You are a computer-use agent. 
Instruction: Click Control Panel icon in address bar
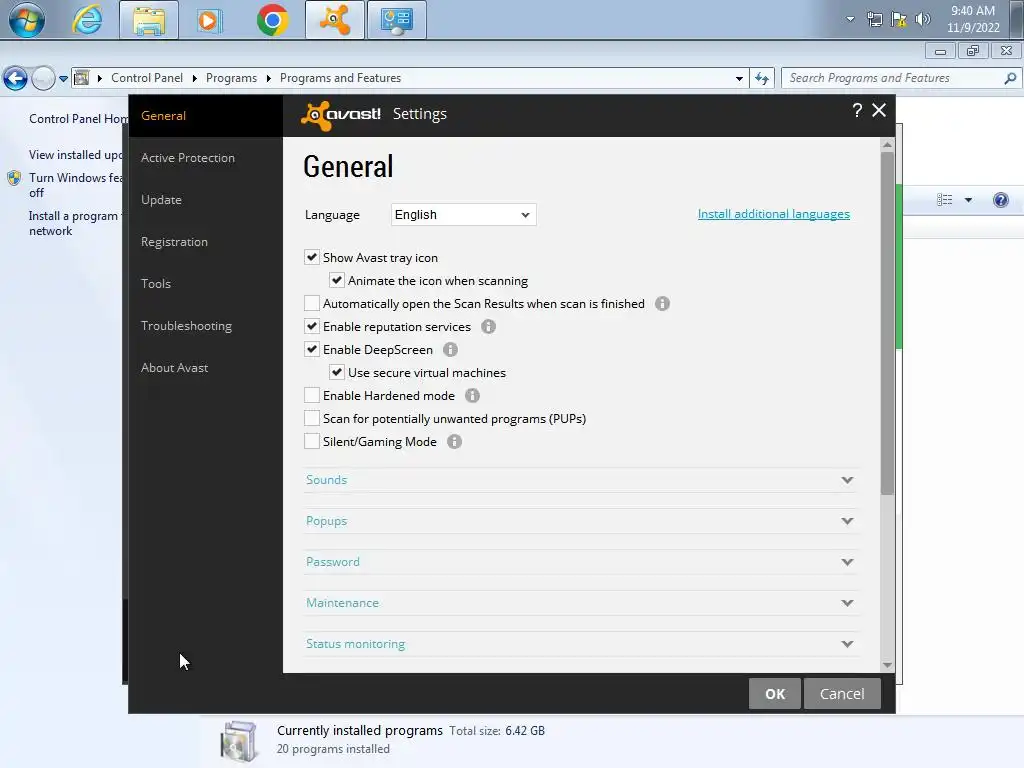(x=82, y=78)
